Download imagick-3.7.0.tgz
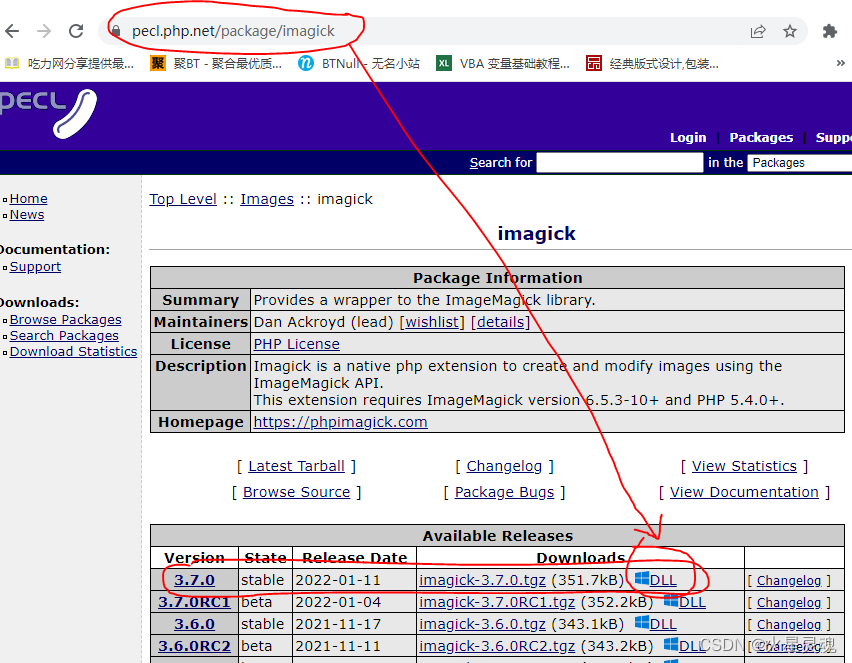This screenshot has height=663, width=852. [483, 580]
